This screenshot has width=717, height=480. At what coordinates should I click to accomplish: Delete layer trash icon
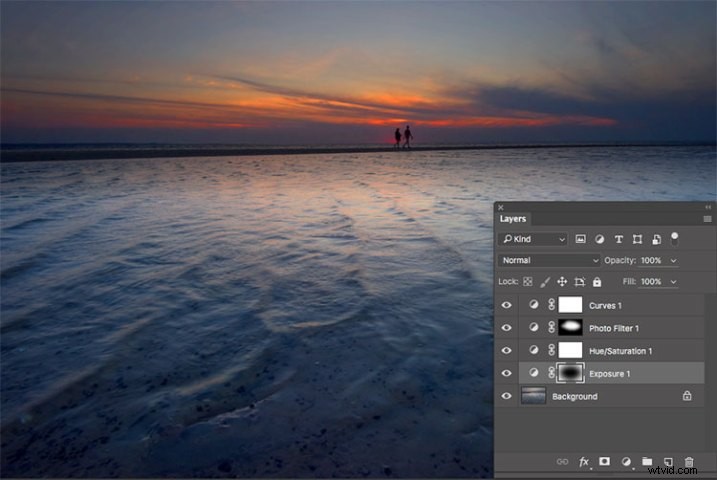689,462
